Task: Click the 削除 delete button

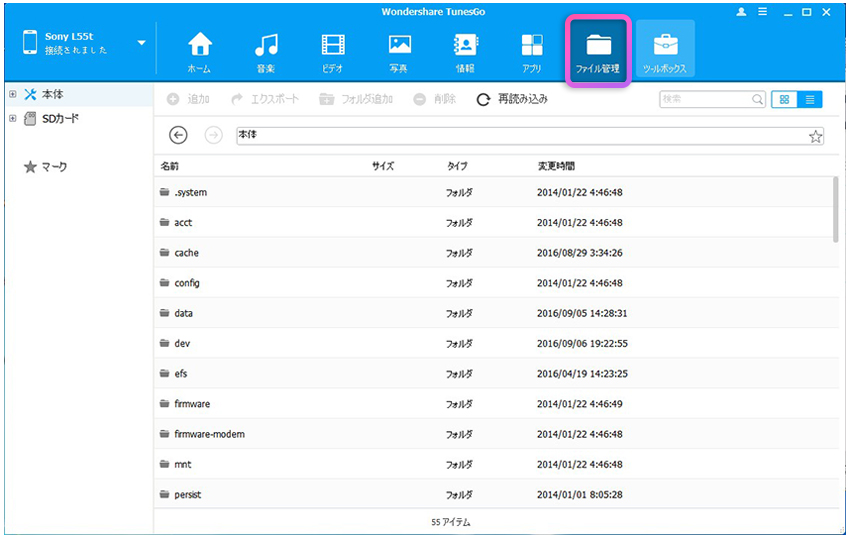Action: tap(435, 99)
